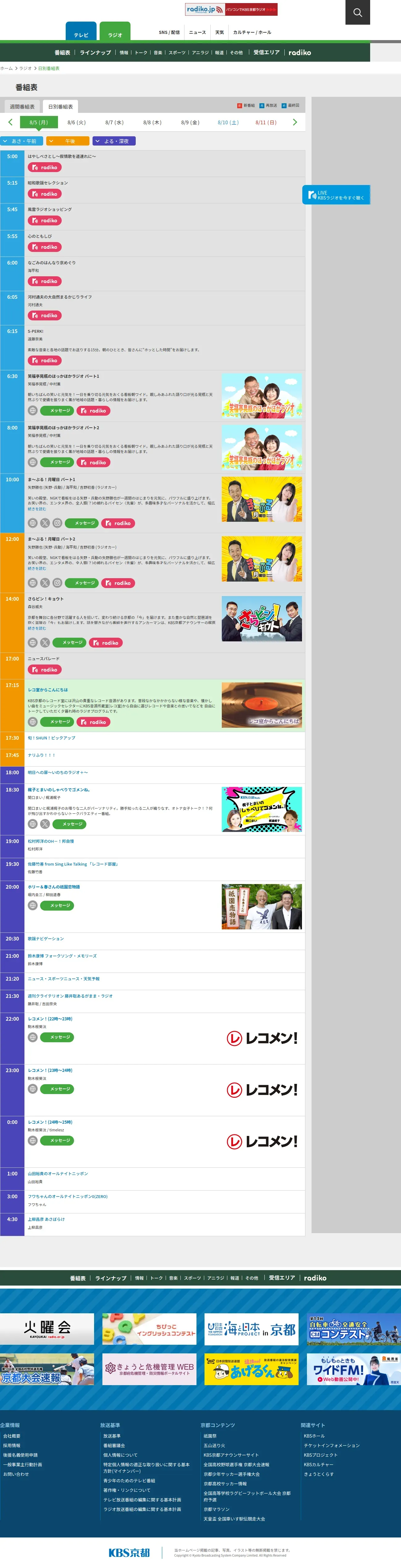401x1568 pixels.
Task: Select date 8/10 (土)
Action: pos(228,122)
